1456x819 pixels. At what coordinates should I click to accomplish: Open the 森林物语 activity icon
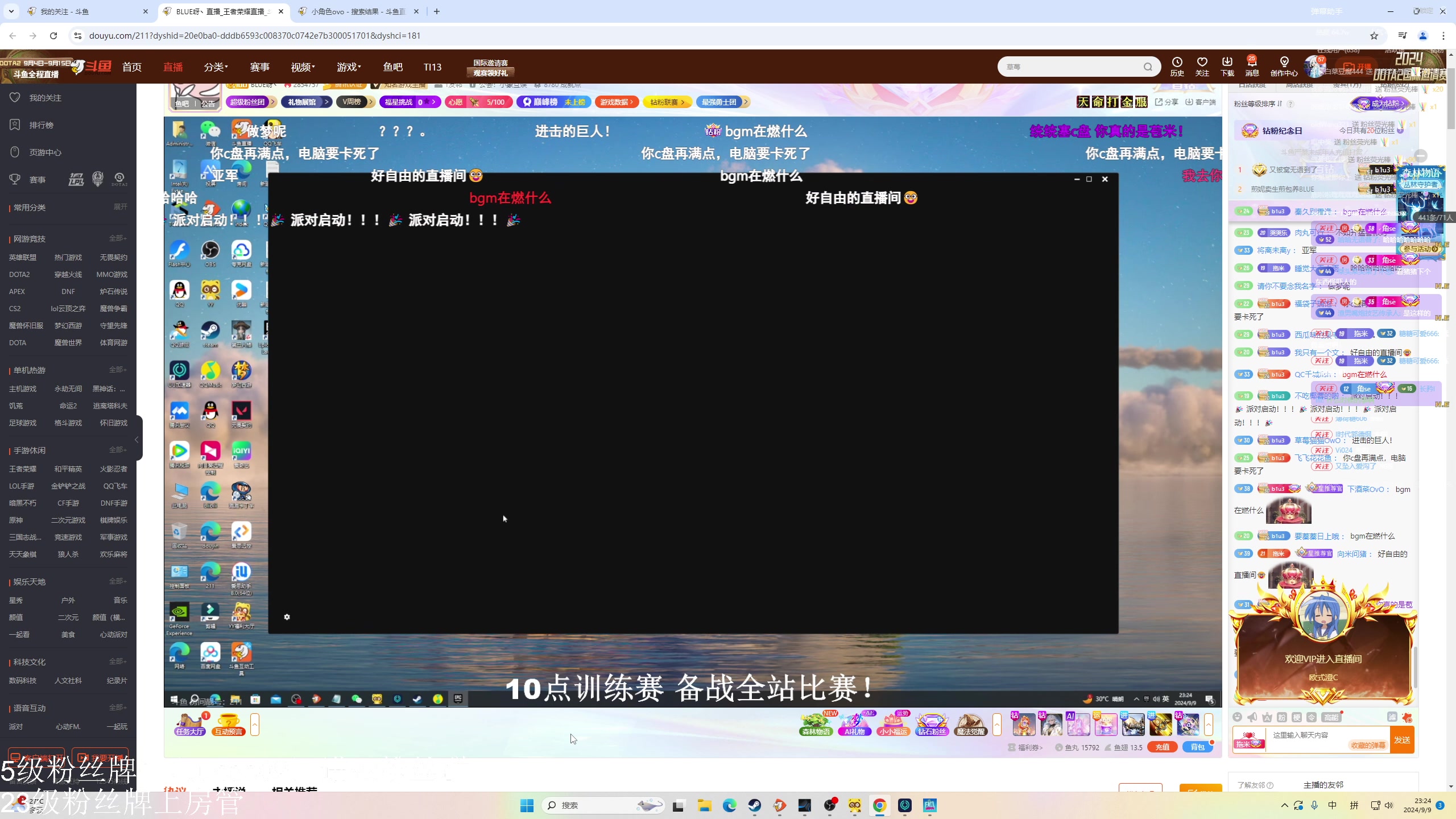(x=816, y=724)
